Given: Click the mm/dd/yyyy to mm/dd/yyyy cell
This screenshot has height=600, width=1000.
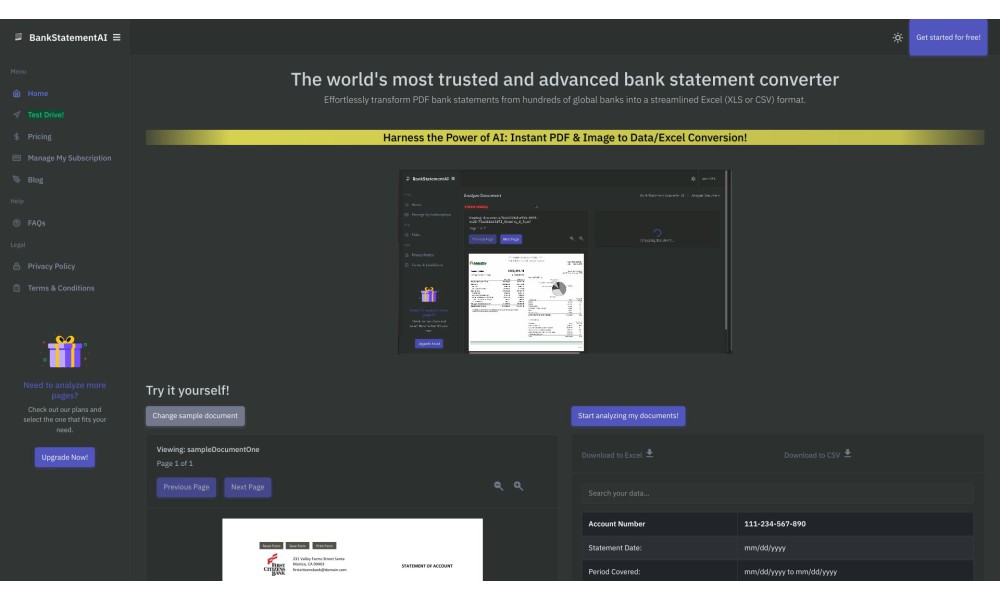Looking at the screenshot, I should point(855,571).
